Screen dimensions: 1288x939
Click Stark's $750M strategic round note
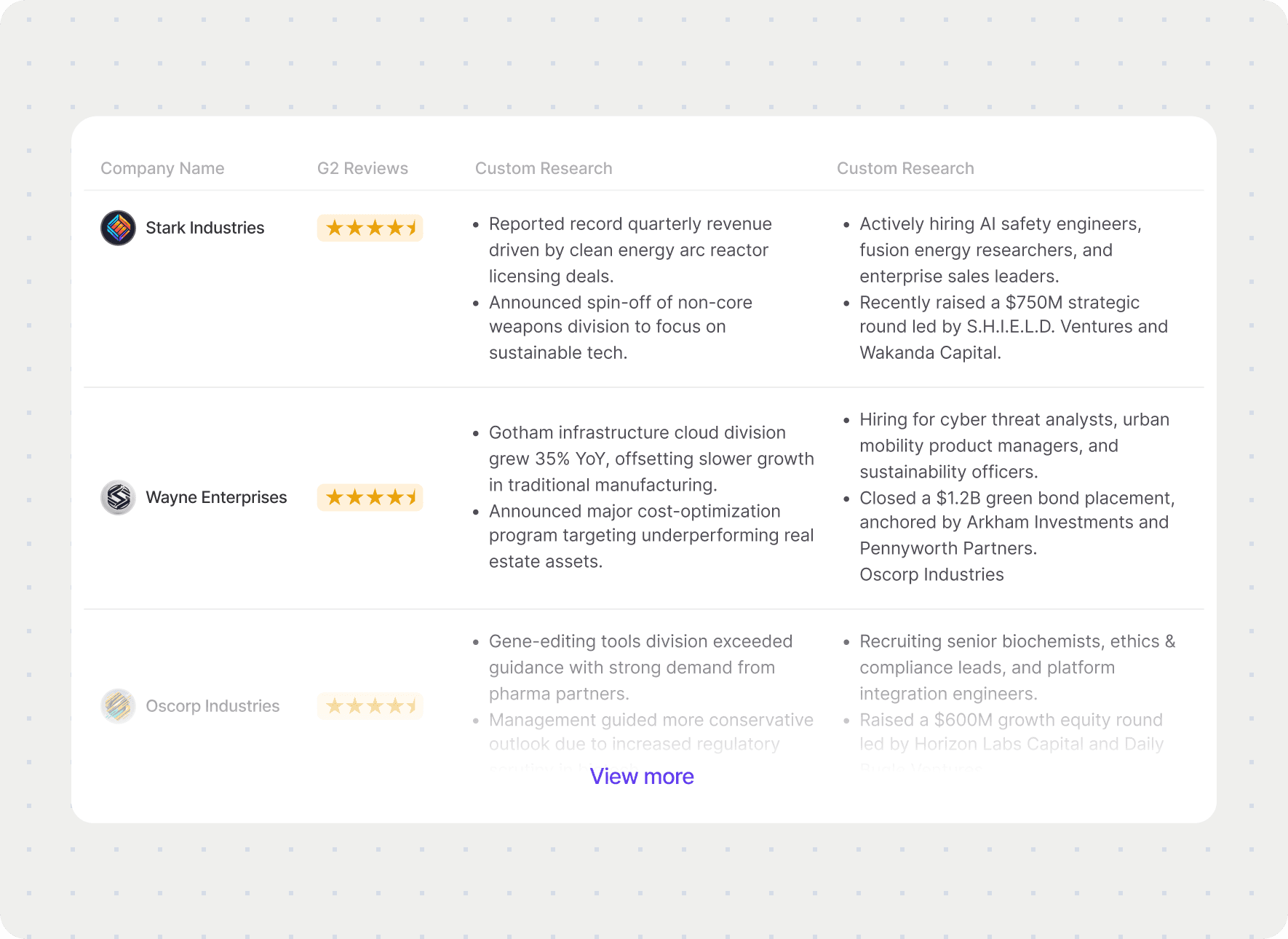click(1013, 327)
